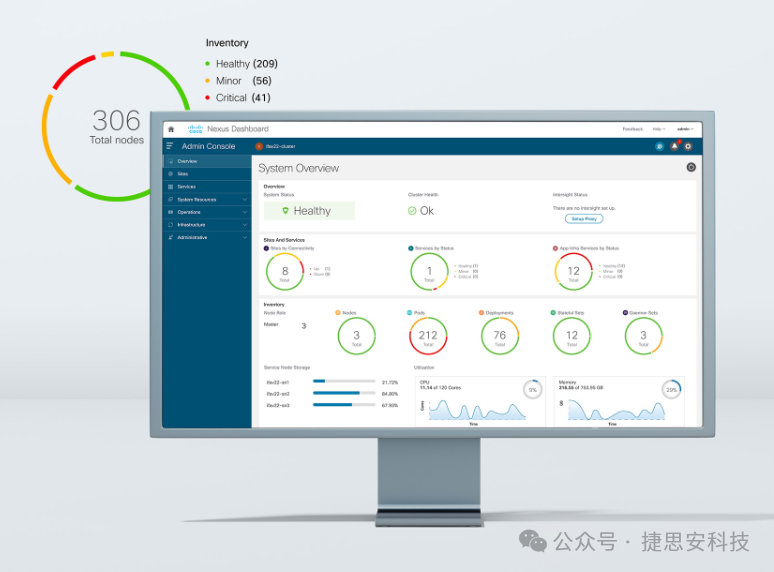The width and height of the screenshot is (774, 572).
Task: Open the notifications bell icon
Action: (674, 146)
